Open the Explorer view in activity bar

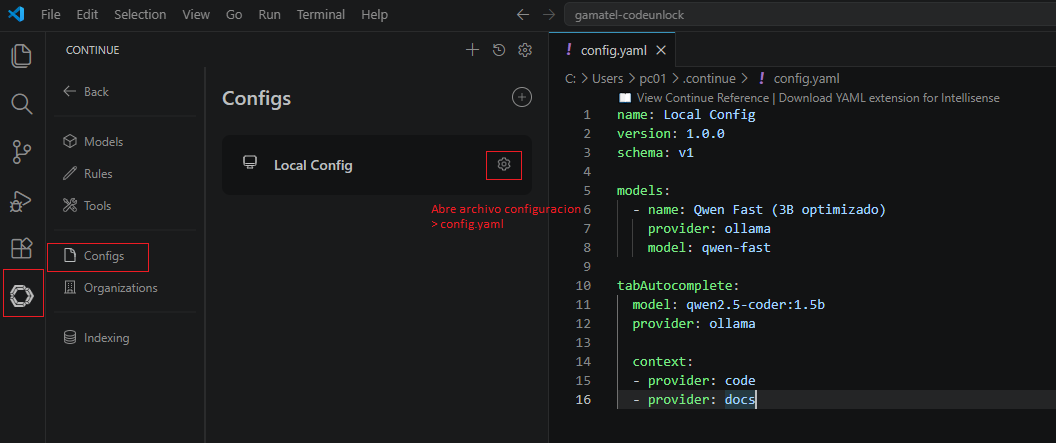22,55
